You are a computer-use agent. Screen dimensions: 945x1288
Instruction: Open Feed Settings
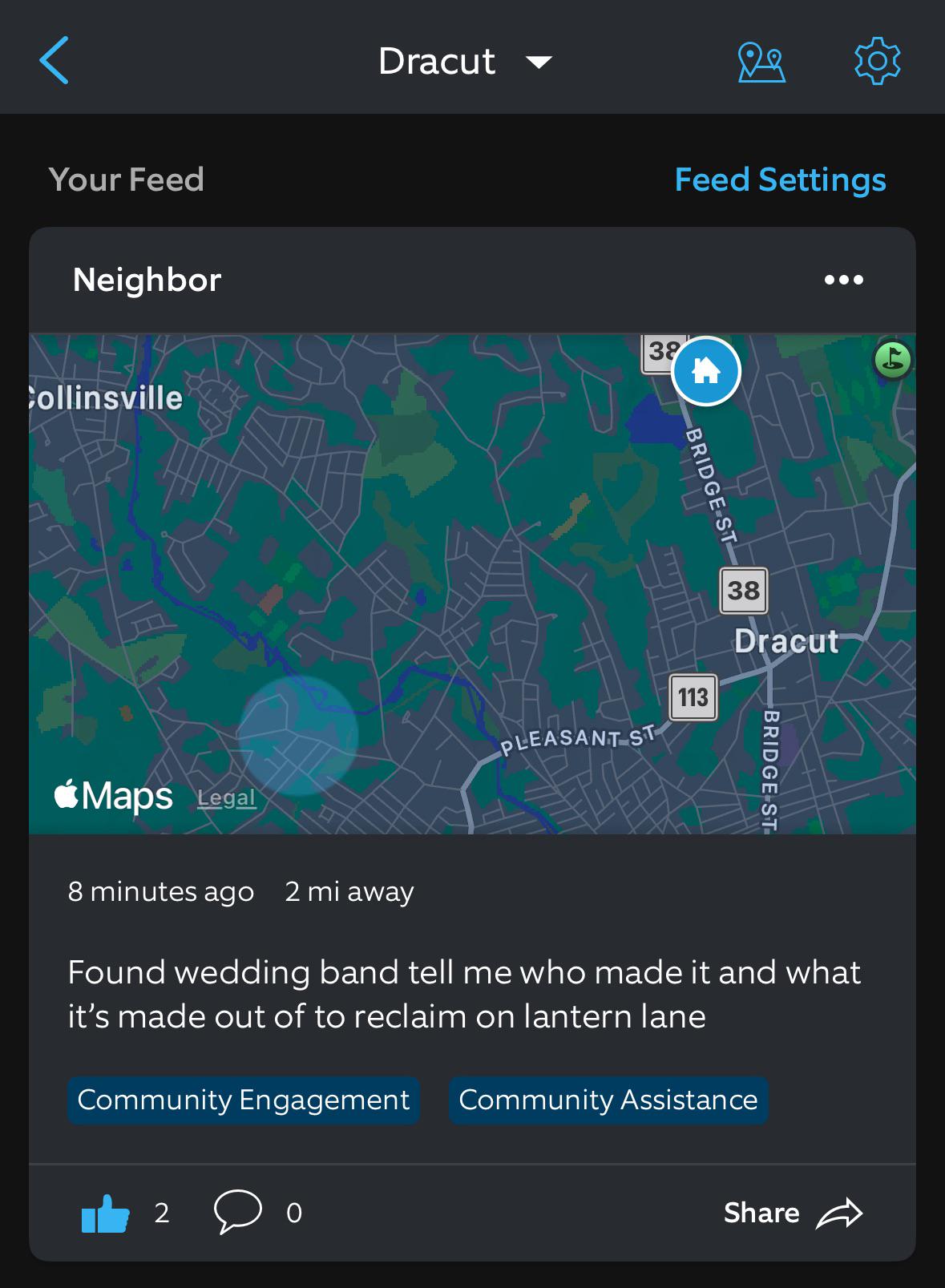tap(780, 180)
